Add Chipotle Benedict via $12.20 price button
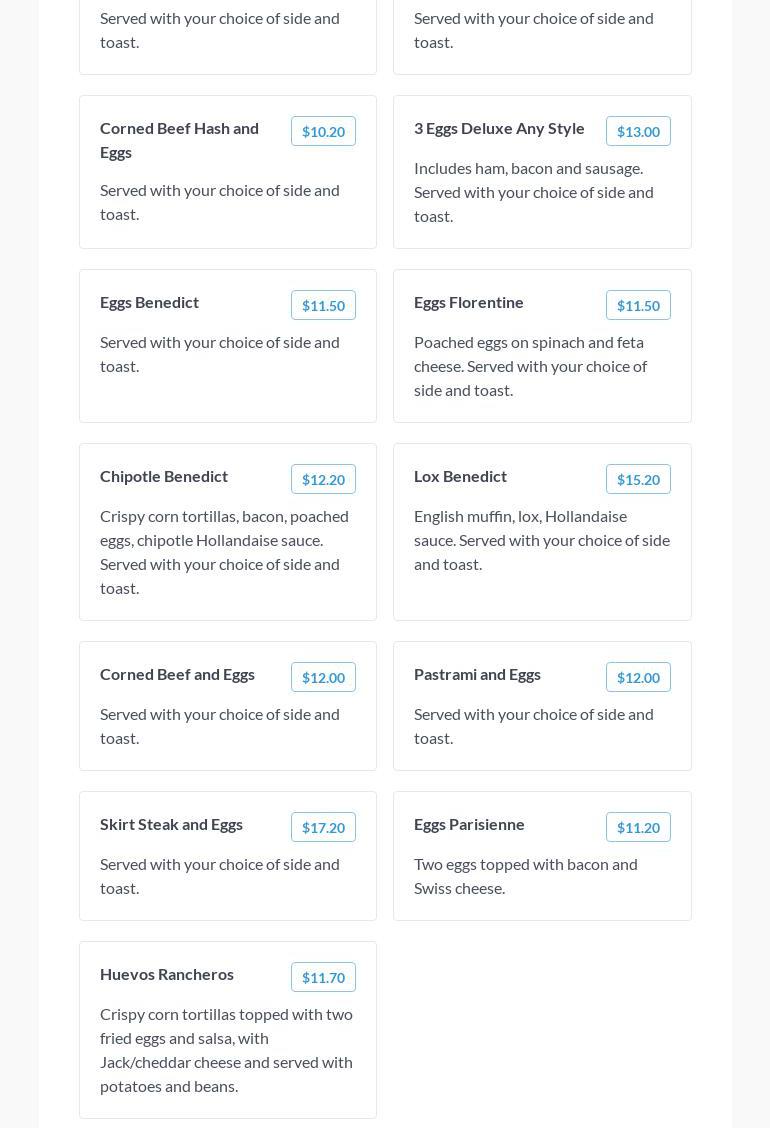The width and height of the screenshot is (770, 1128). pyautogui.click(x=323, y=479)
